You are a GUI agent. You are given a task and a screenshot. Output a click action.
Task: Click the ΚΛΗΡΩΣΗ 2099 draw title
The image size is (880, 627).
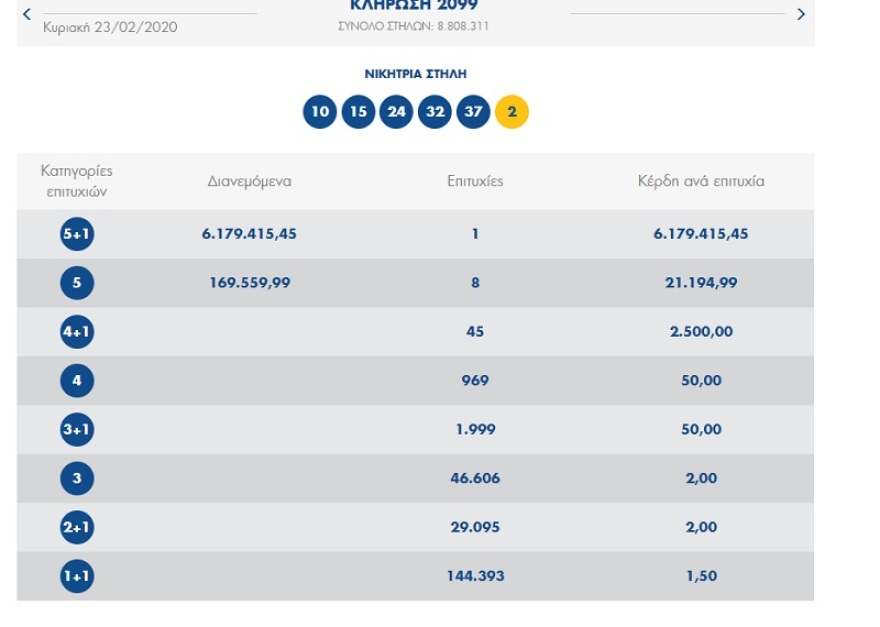point(415,7)
